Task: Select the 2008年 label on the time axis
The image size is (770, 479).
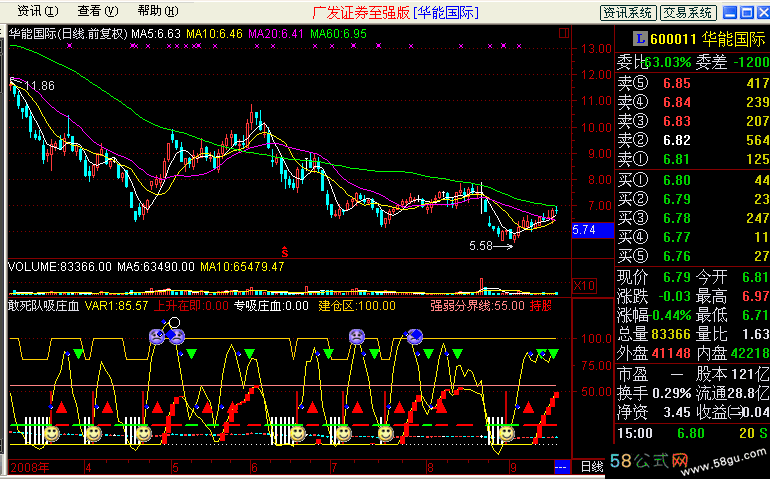Action: [x=29, y=467]
